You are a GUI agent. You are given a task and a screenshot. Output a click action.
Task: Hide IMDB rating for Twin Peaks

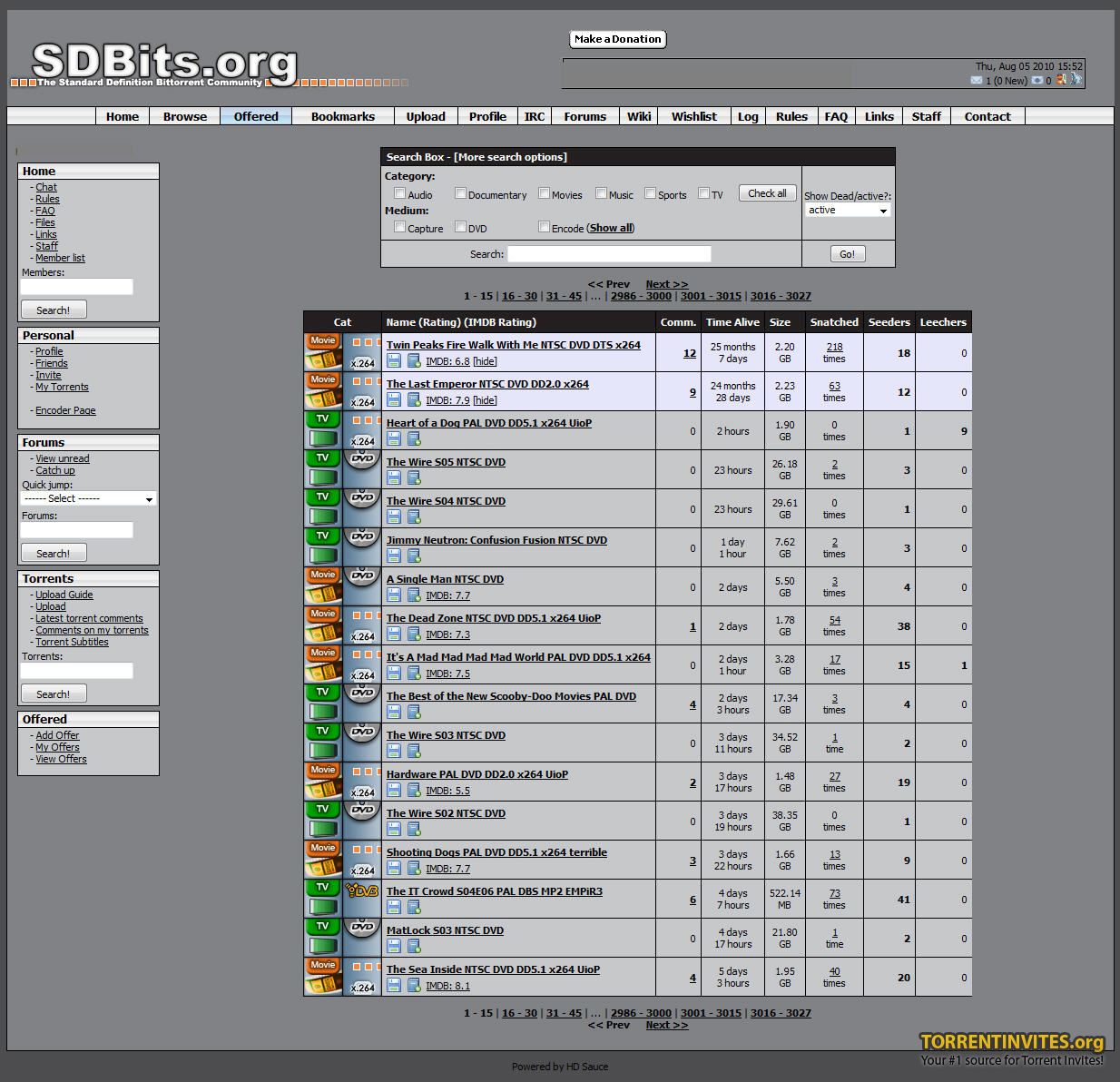click(x=485, y=361)
